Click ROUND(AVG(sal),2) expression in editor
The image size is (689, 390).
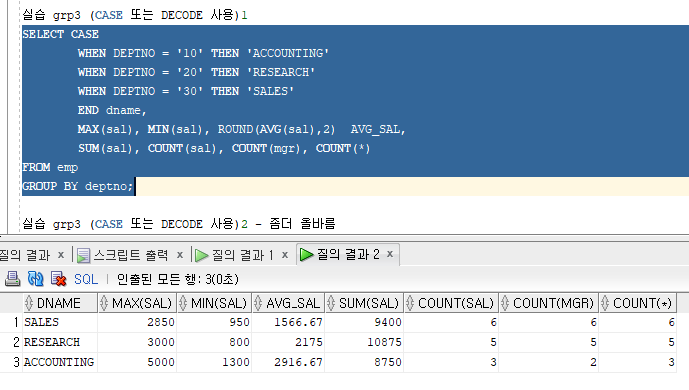point(276,129)
